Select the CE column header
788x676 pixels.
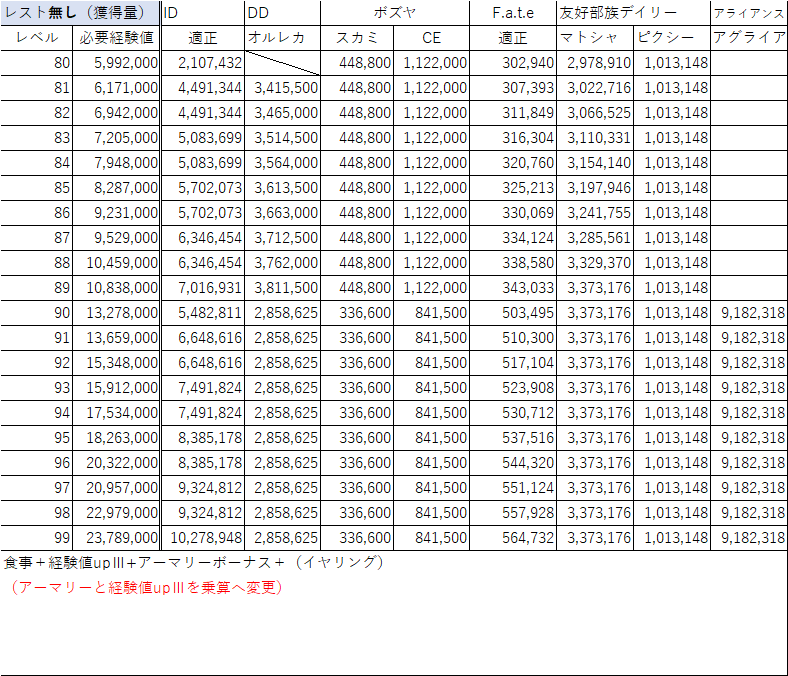click(x=432, y=38)
